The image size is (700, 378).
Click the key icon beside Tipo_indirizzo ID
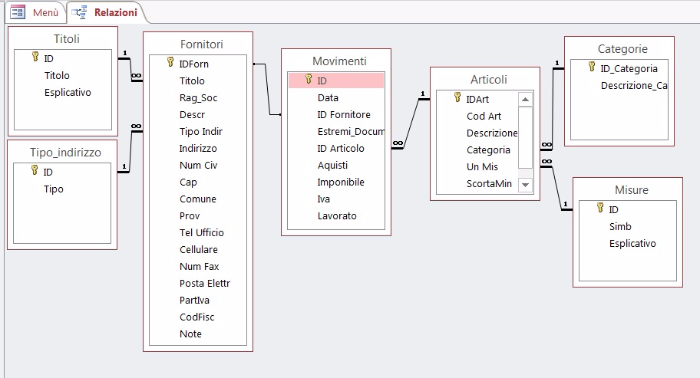click(x=34, y=170)
